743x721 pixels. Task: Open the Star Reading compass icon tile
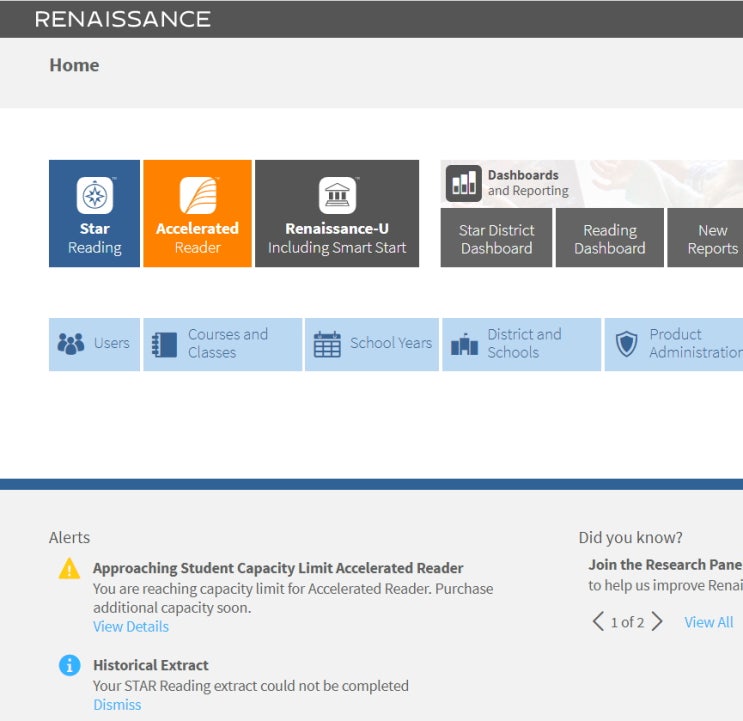pos(95,195)
